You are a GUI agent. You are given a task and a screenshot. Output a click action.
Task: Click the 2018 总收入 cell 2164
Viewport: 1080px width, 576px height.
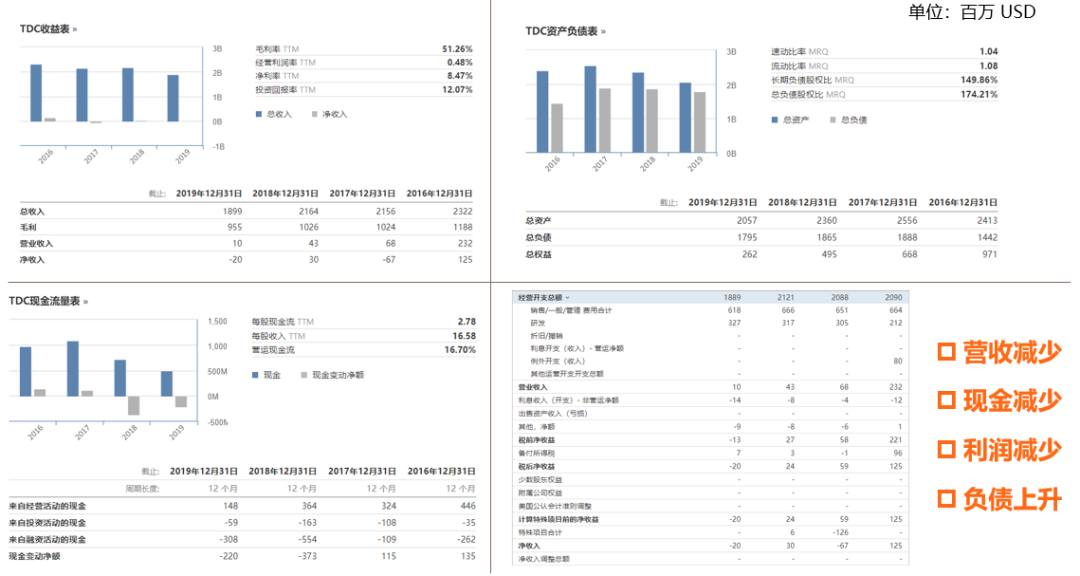pos(309,212)
